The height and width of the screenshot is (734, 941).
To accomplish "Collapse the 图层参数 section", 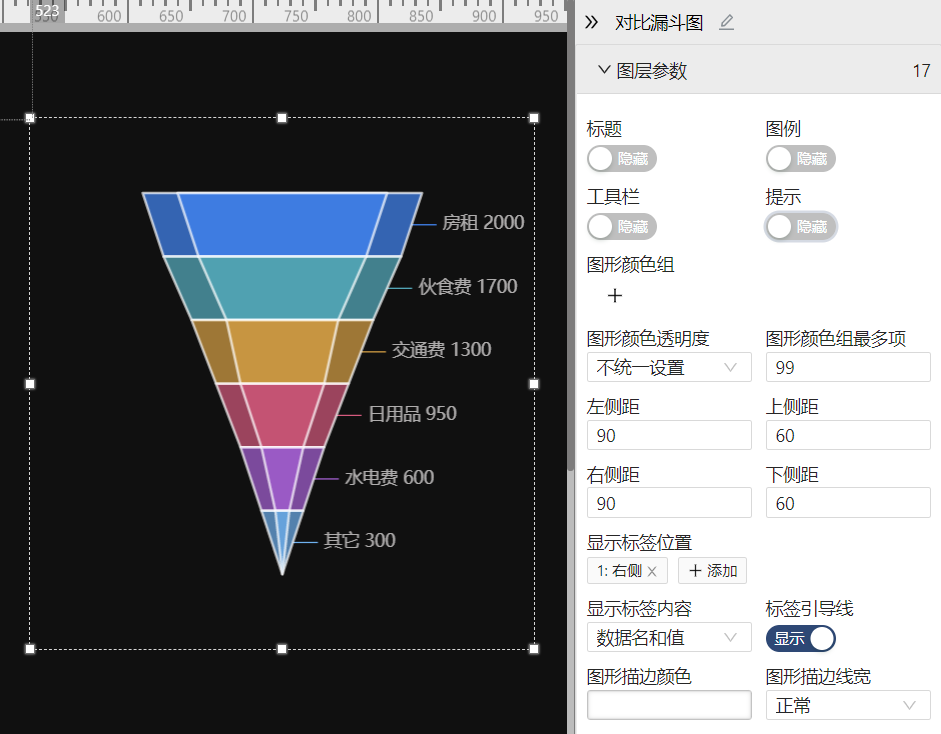I will (604, 70).
